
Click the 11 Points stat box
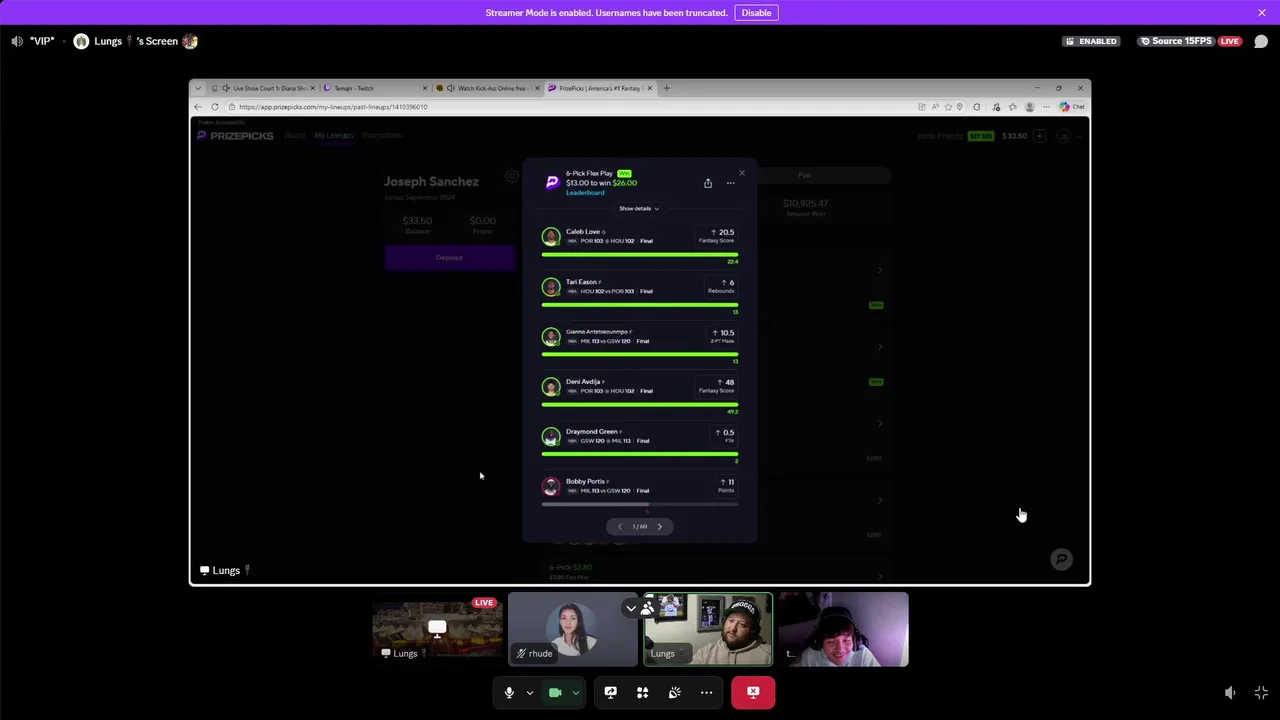(x=725, y=486)
